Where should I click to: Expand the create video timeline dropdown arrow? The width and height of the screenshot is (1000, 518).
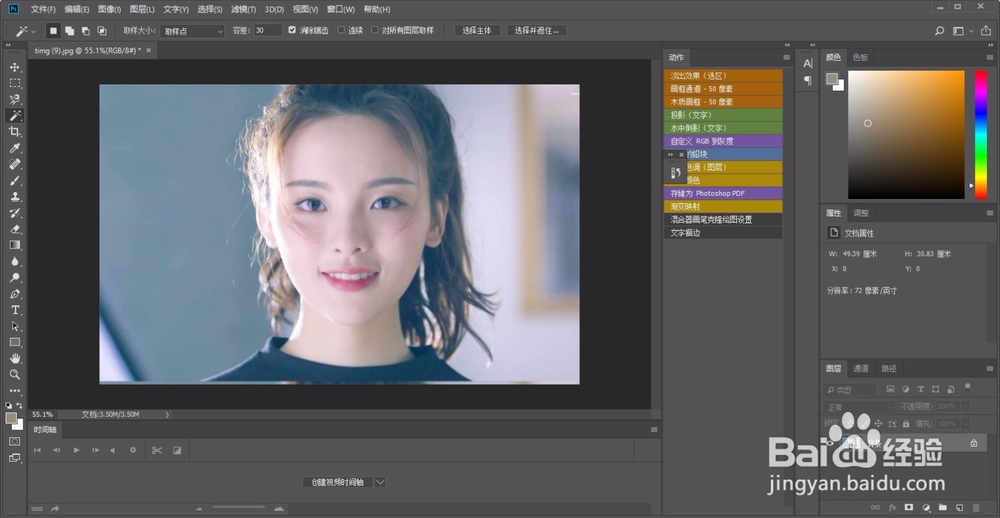pyautogui.click(x=380, y=482)
